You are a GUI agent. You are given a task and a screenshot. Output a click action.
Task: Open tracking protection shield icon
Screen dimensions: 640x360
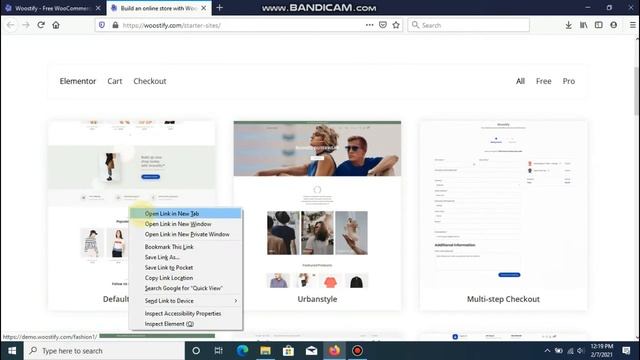[102, 25]
